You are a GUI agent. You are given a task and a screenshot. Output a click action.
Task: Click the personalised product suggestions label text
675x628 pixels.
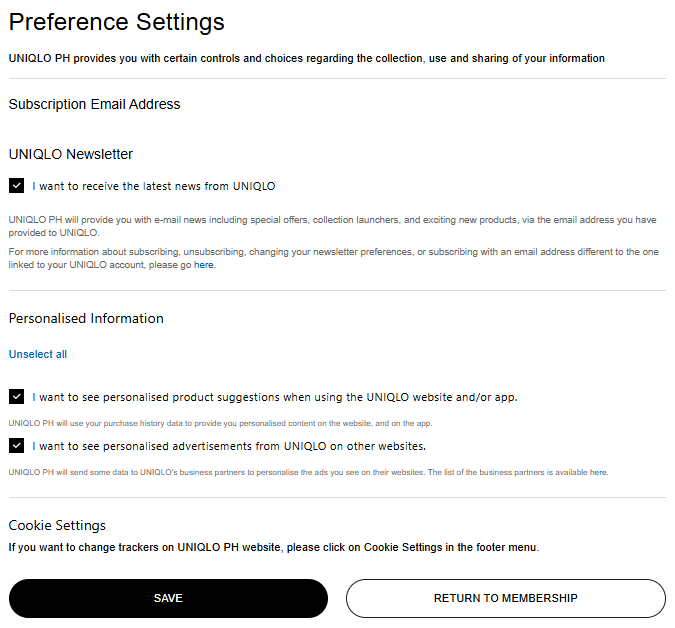275,397
